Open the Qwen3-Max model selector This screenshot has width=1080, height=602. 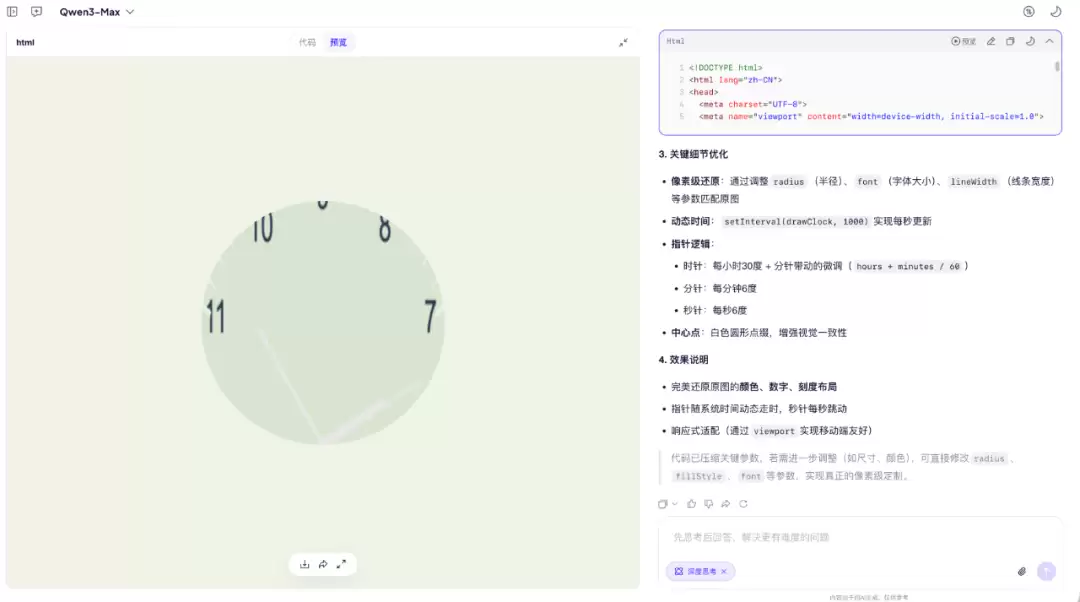[95, 11]
